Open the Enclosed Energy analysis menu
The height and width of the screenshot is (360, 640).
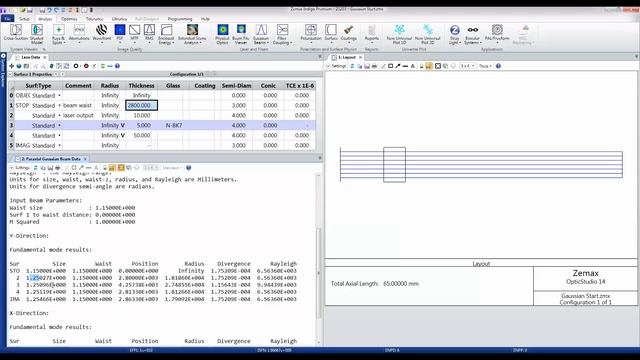pyautogui.click(x=166, y=33)
